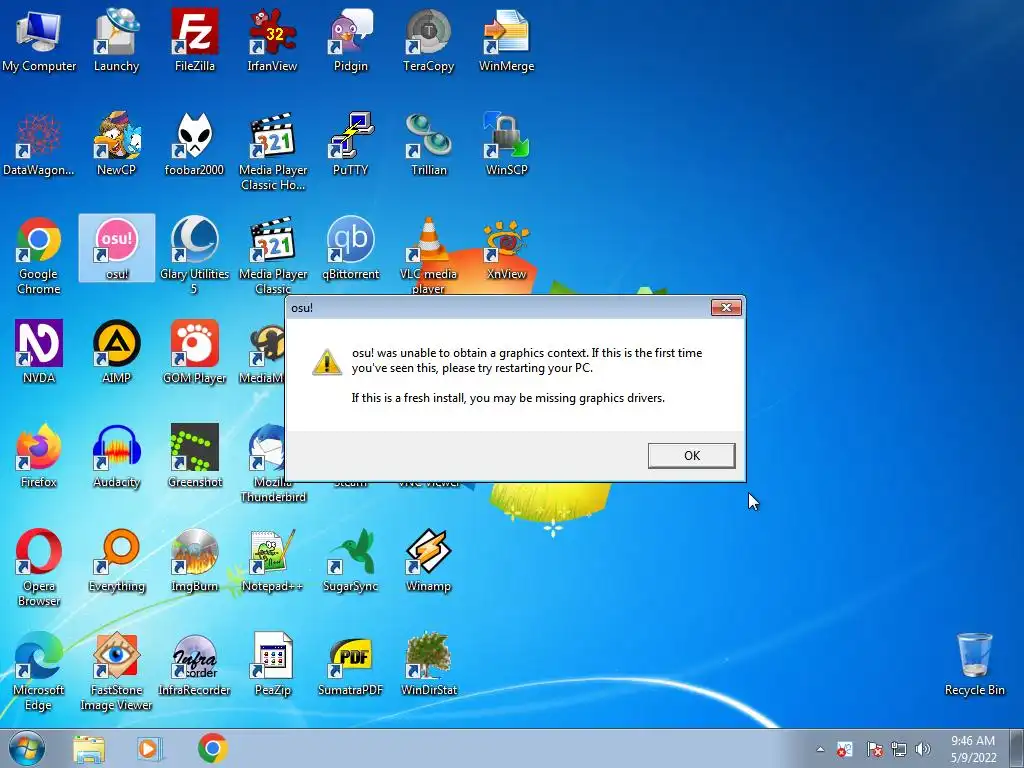
Task: Select the Winamp desktop shortcut
Action: [428, 560]
